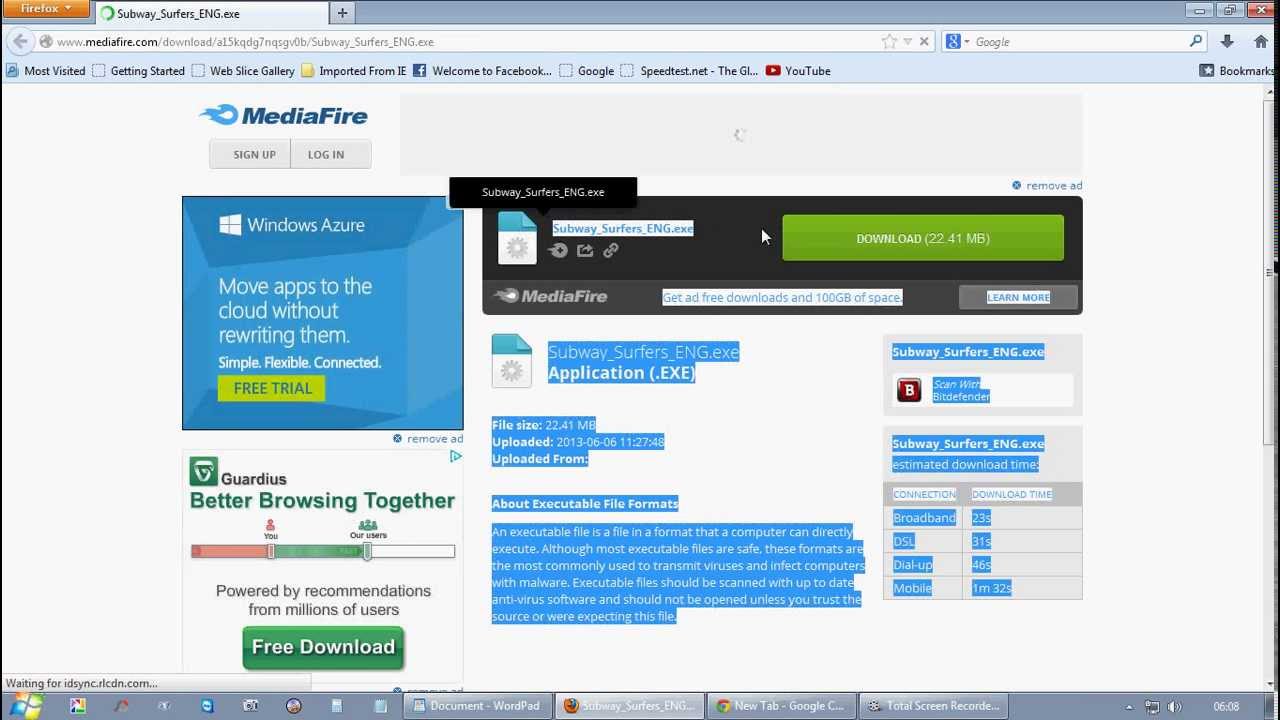The height and width of the screenshot is (720, 1280).
Task: Open the bookmark star dropdown arrow
Action: (x=907, y=42)
